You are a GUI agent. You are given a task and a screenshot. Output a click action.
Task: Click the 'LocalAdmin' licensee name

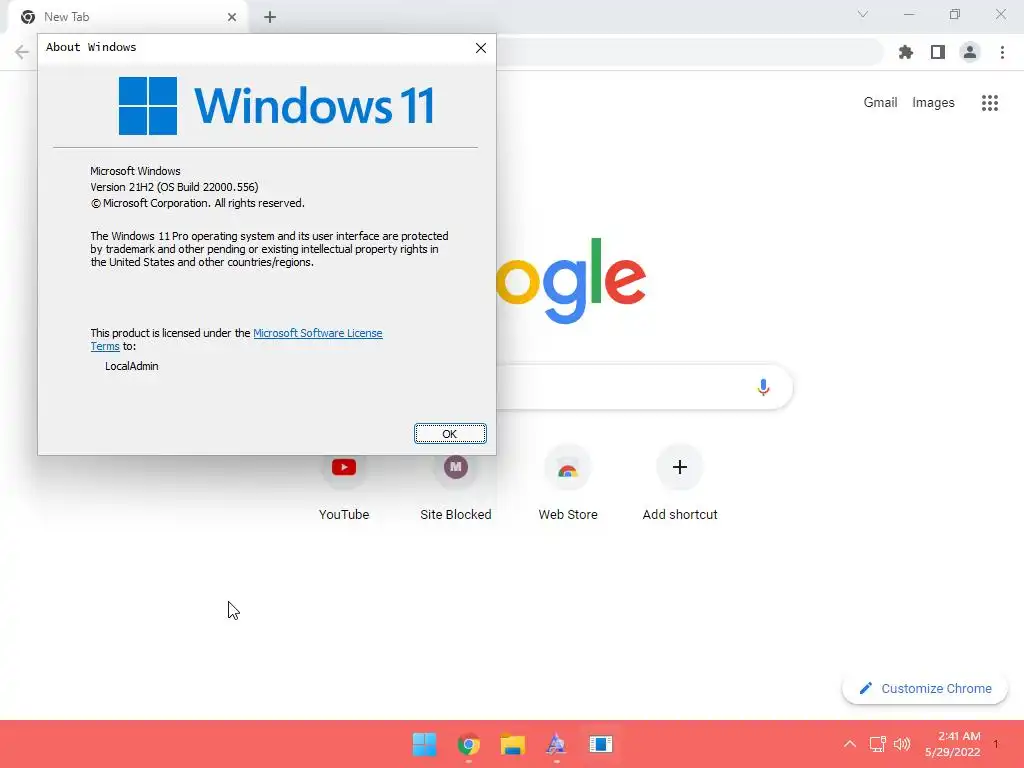click(132, 366)
